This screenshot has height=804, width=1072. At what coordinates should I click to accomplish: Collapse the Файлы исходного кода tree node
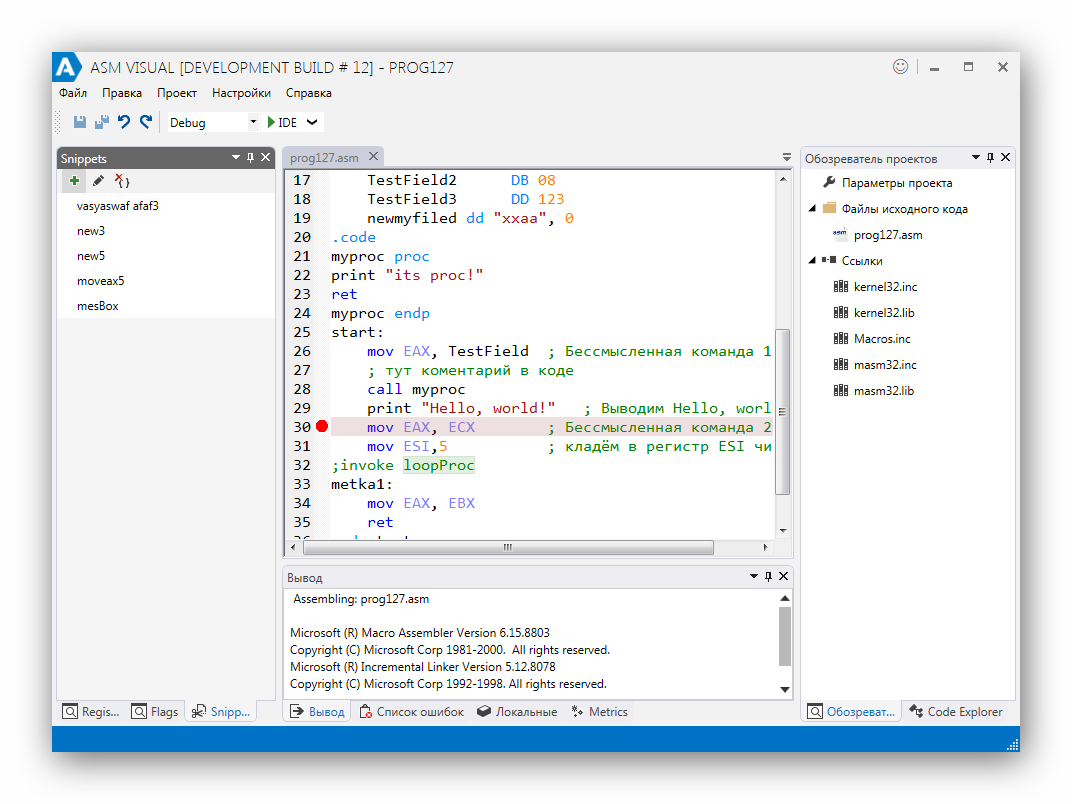tap(812, 209)
